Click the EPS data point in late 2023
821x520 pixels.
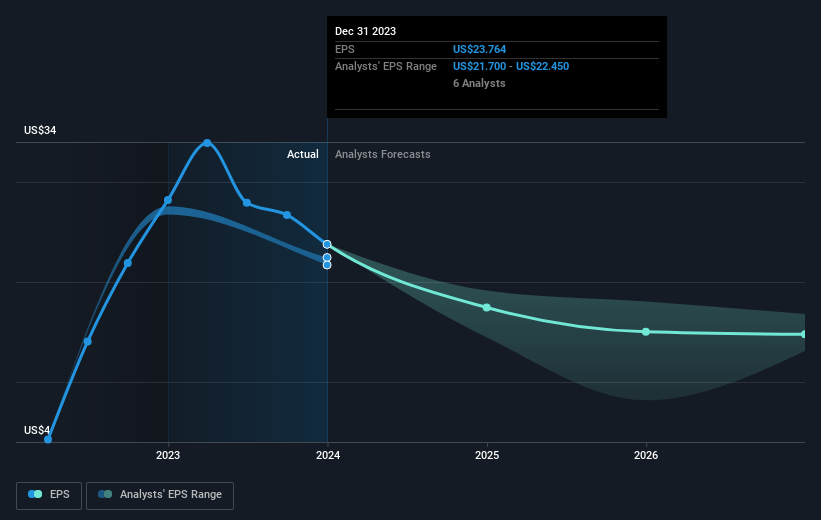click(287, 215)
